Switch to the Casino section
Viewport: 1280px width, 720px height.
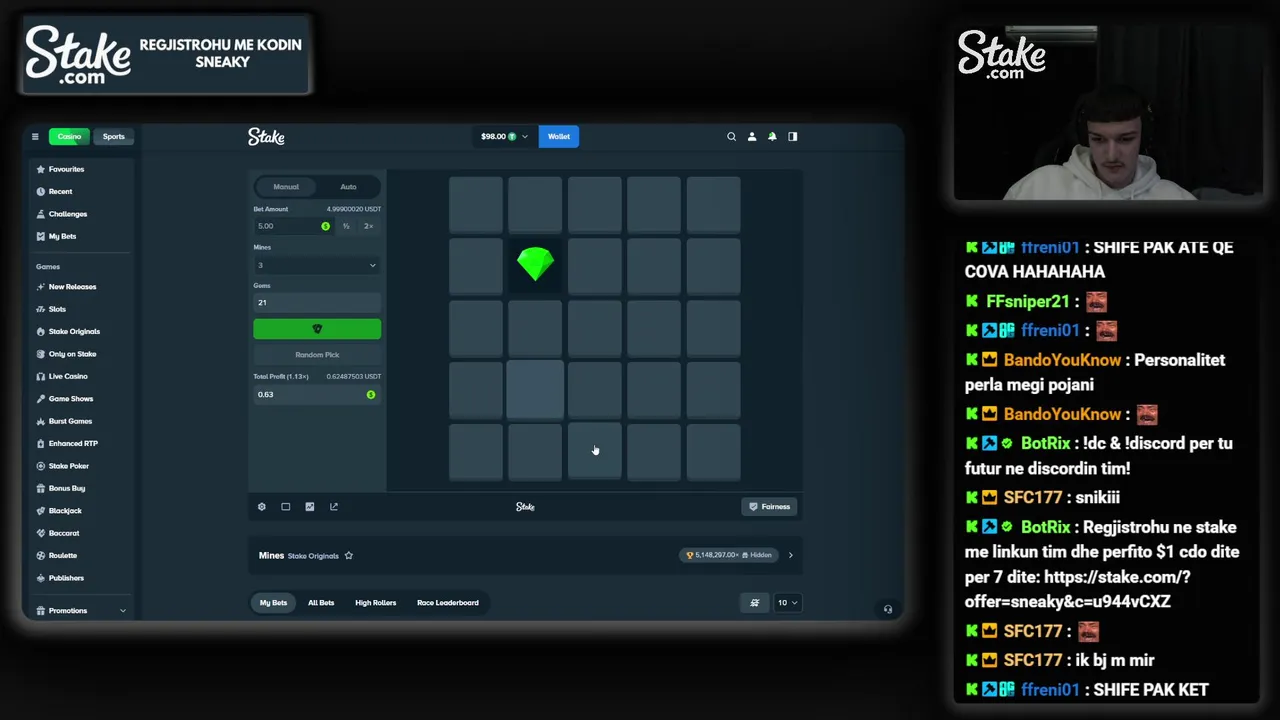click(x=69, y=137)
